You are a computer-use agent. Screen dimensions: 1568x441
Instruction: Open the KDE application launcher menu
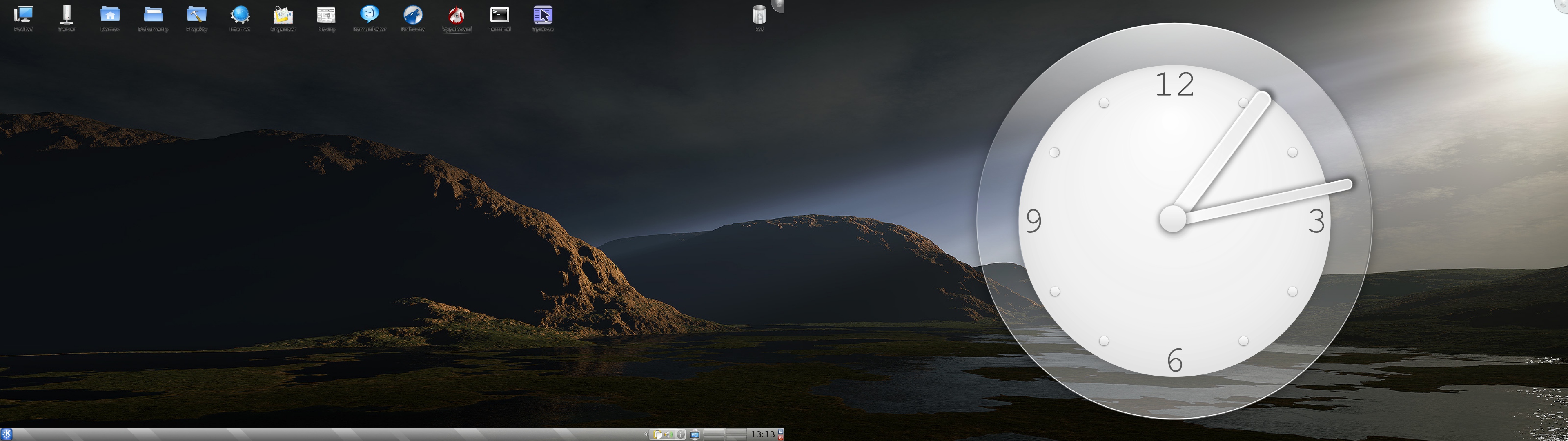click(x=6, y=434)
